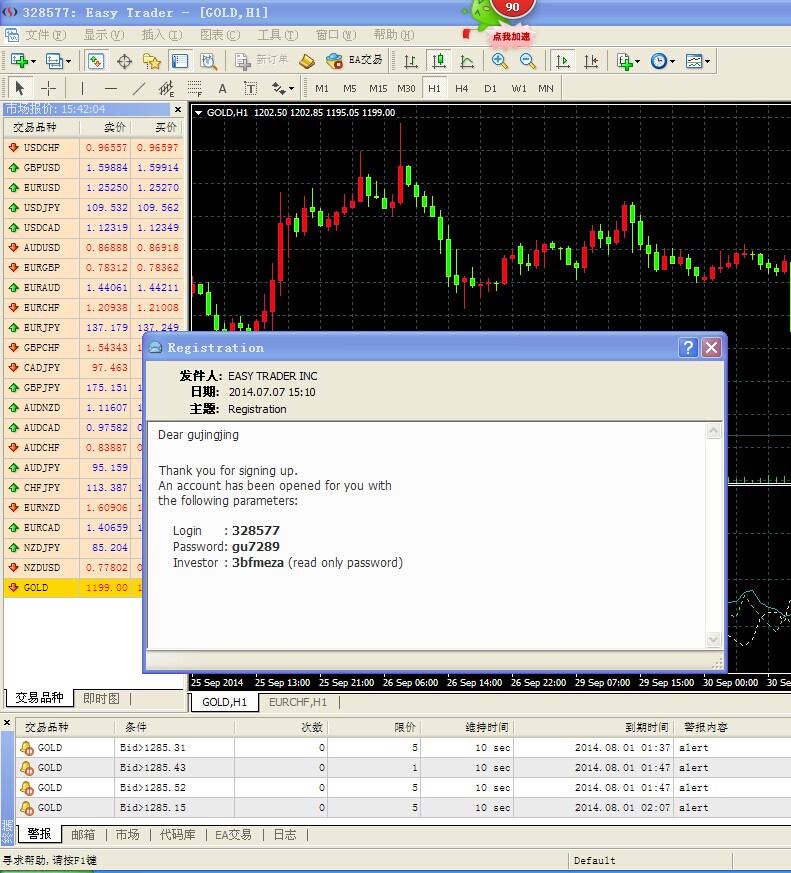Click the Registration dialog help button
The height and width of the screenshot is (873, 791).
[x=688, y=347]
